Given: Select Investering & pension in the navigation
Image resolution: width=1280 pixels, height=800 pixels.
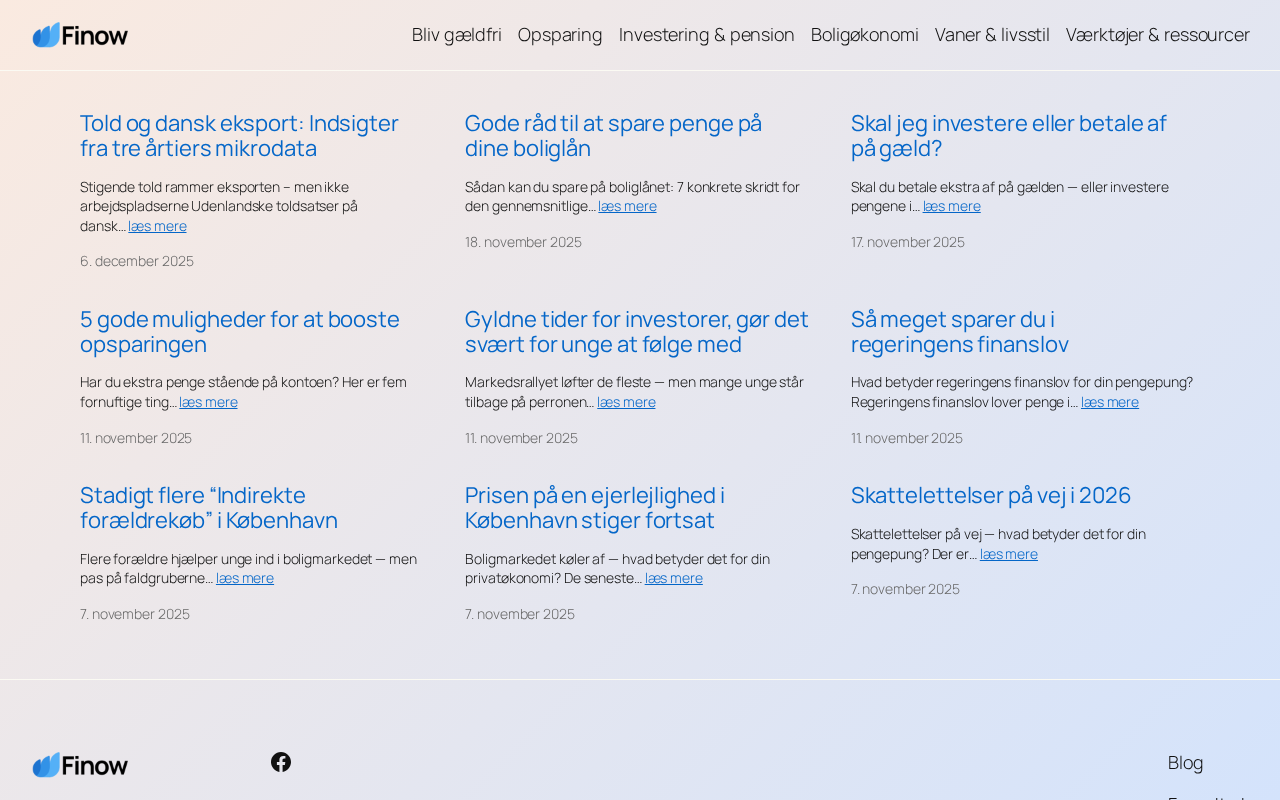Looking at the screenshot, I should pos(706,35).
